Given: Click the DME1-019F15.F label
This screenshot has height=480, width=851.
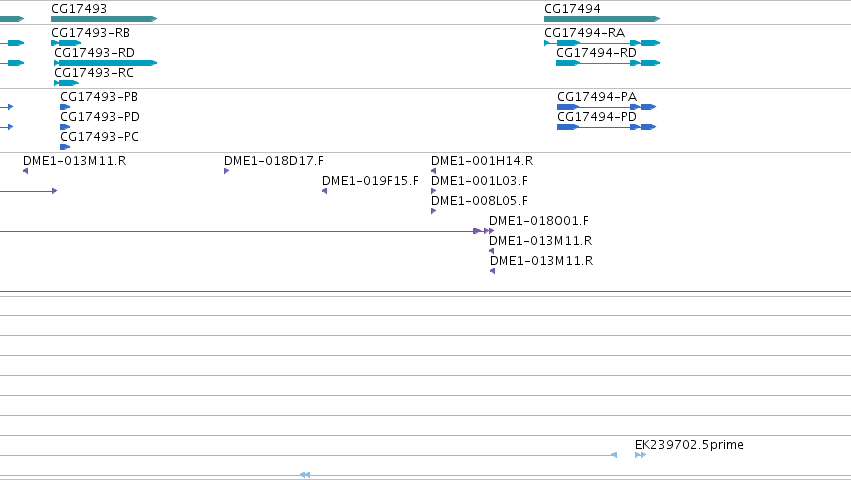Looking at the screenshot, I should click(370, 181).
